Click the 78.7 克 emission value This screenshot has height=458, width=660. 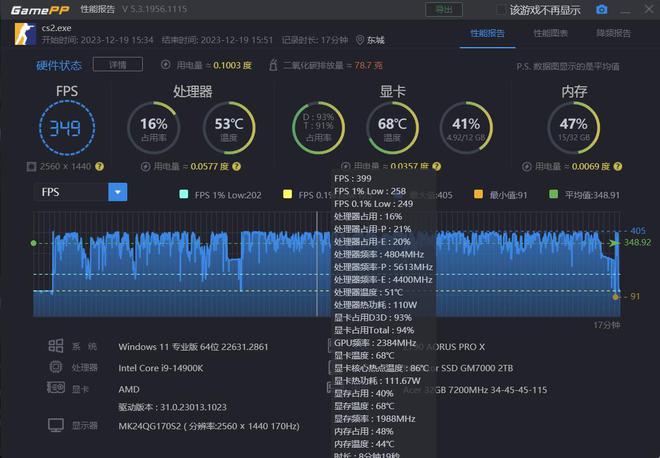368,65
